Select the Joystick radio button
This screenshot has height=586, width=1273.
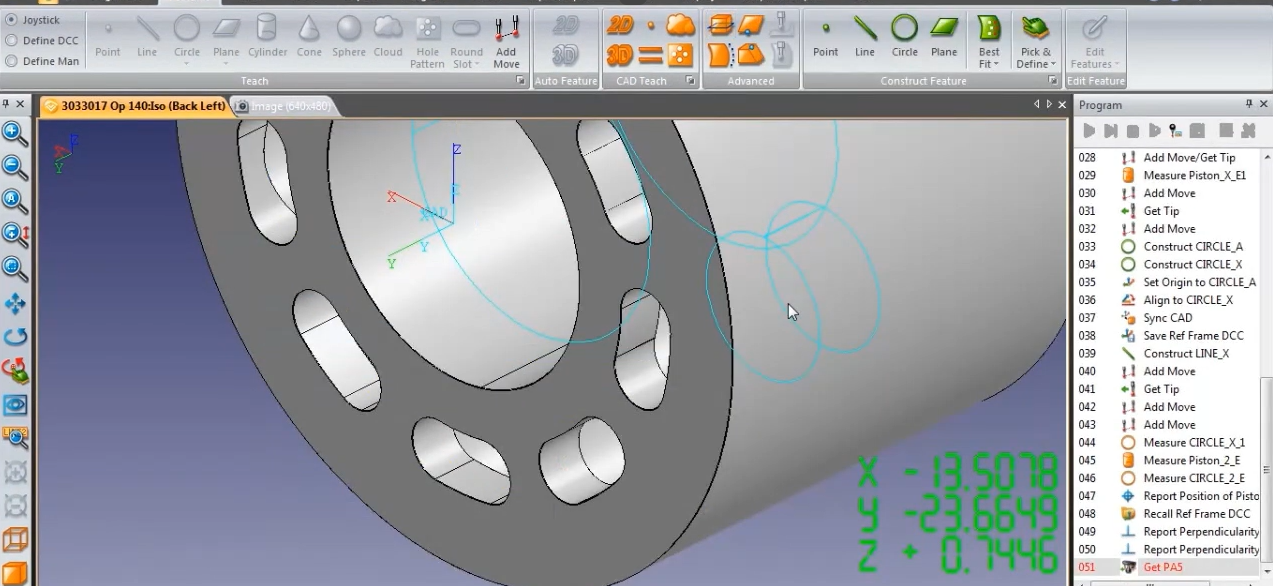[x=11, y=20]
